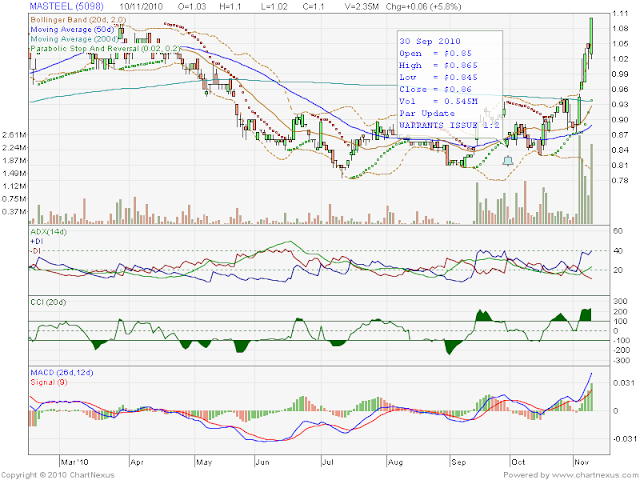The height and width of the screenshot is (480, 640).
Task: Click the CCI (20d) indicator label
Action: 48,302
